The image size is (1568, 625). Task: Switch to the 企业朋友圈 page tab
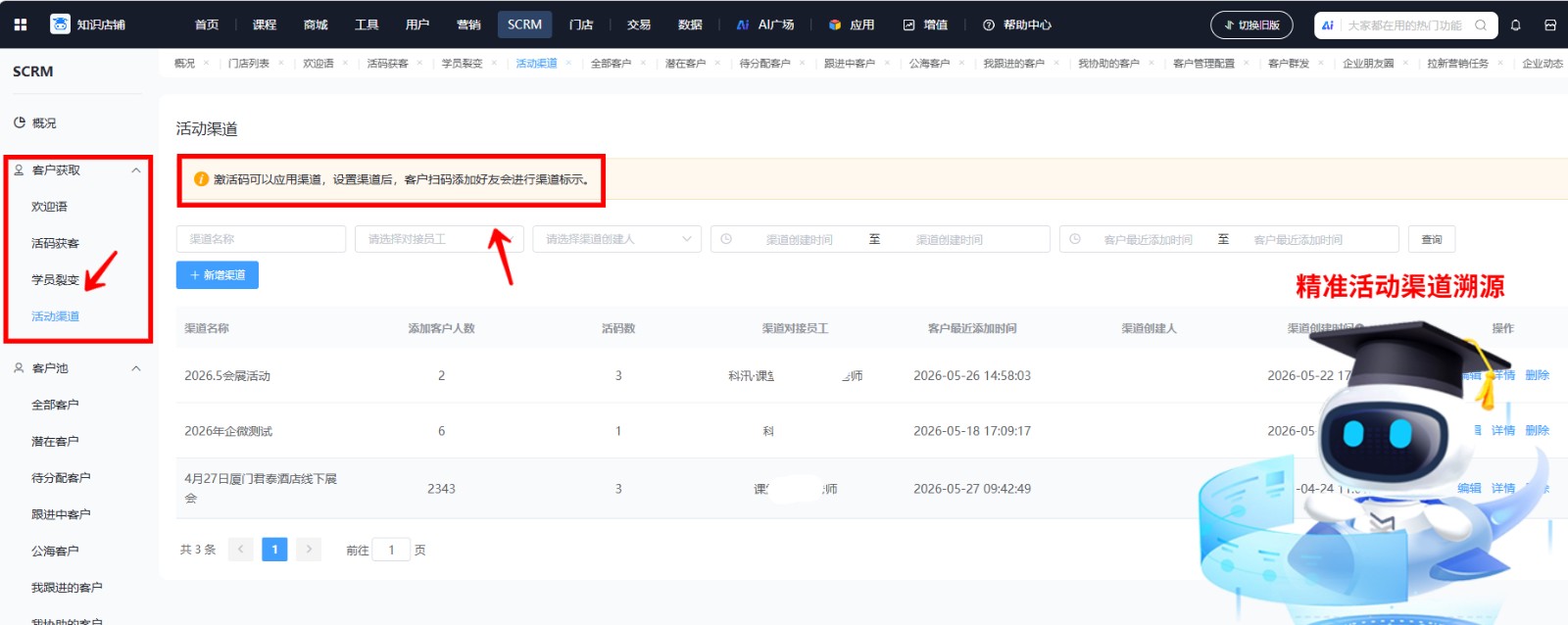tap(1368, 64)
